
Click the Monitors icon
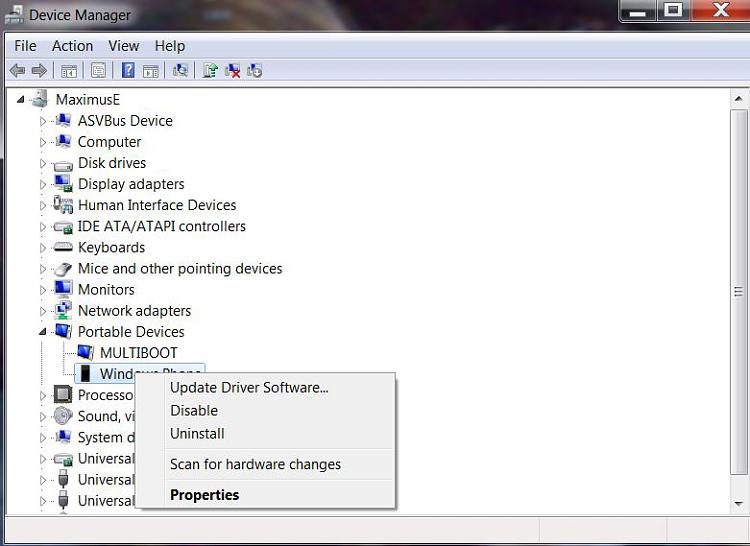click(63, 289)
